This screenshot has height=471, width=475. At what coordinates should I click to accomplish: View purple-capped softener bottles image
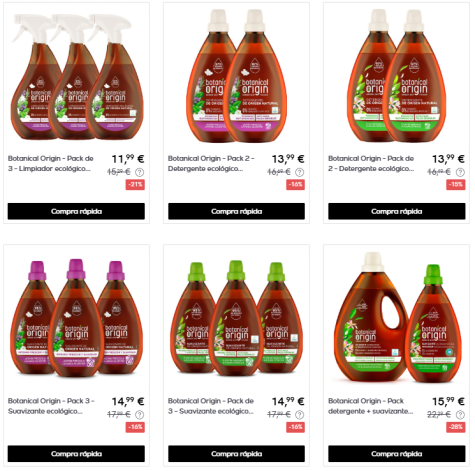click(x=76, y=319)
